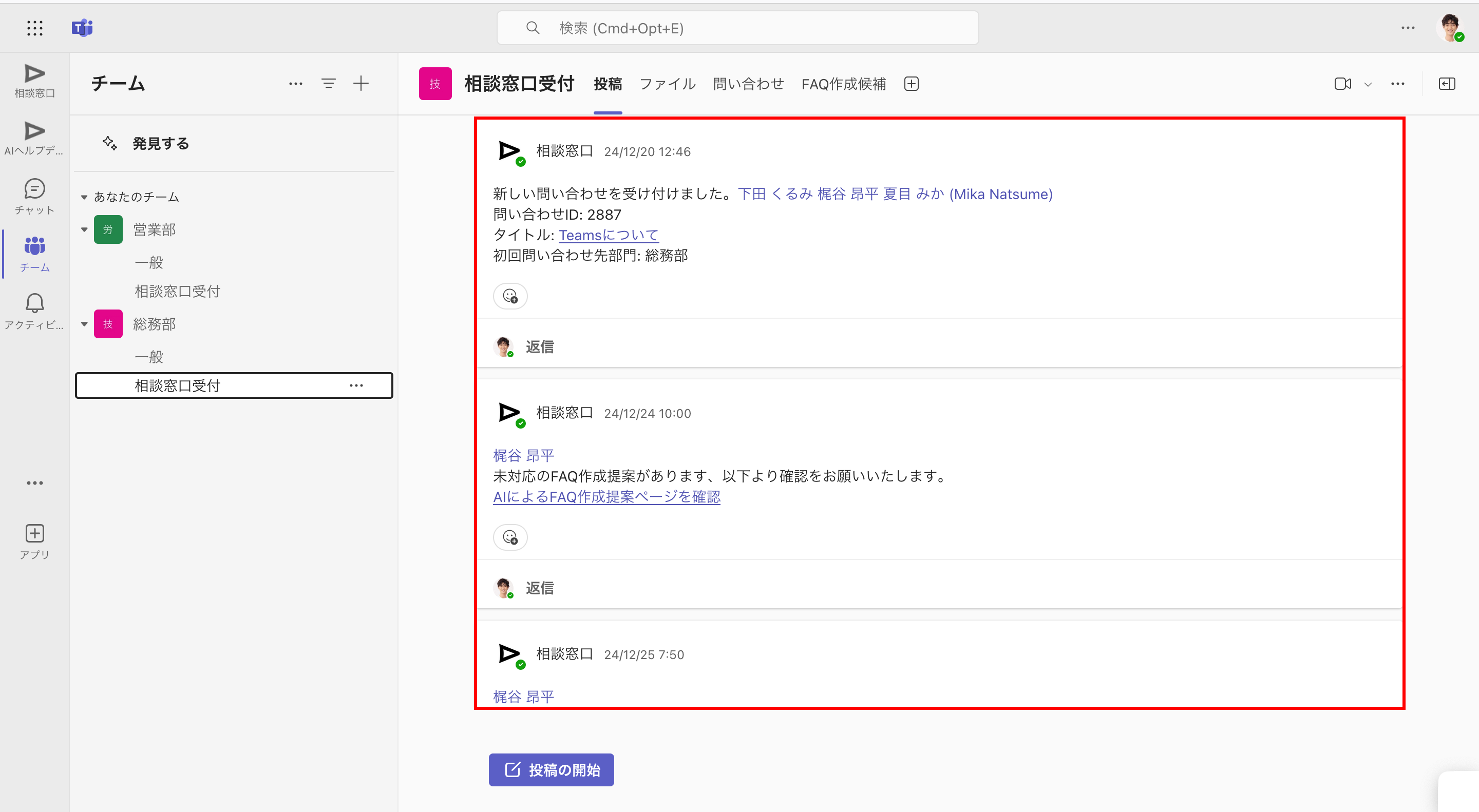
Task: Select 相談窓口受付 channel under 営業部
Action: (177, 292)
